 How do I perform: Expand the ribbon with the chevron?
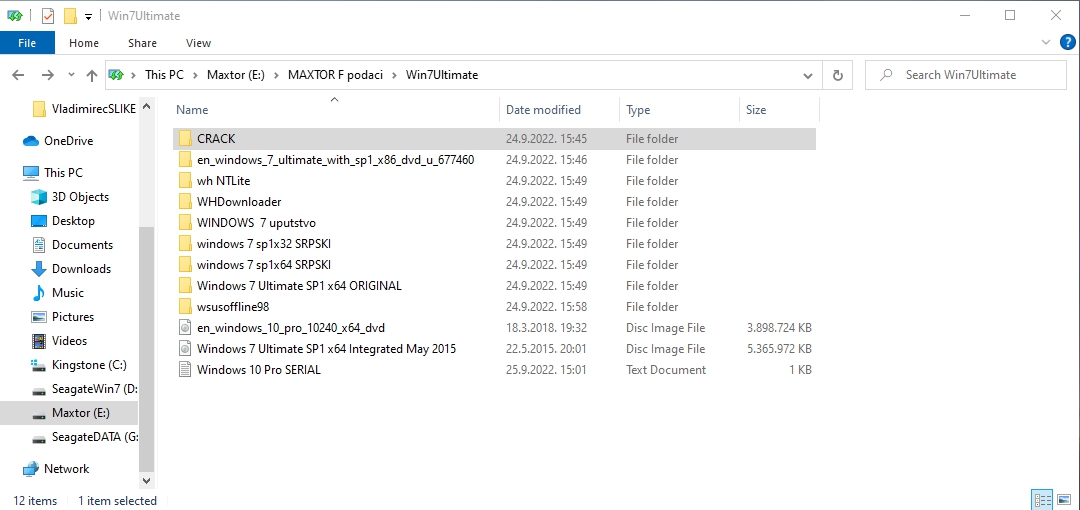pyautogui.click(x=1046, y=43)
